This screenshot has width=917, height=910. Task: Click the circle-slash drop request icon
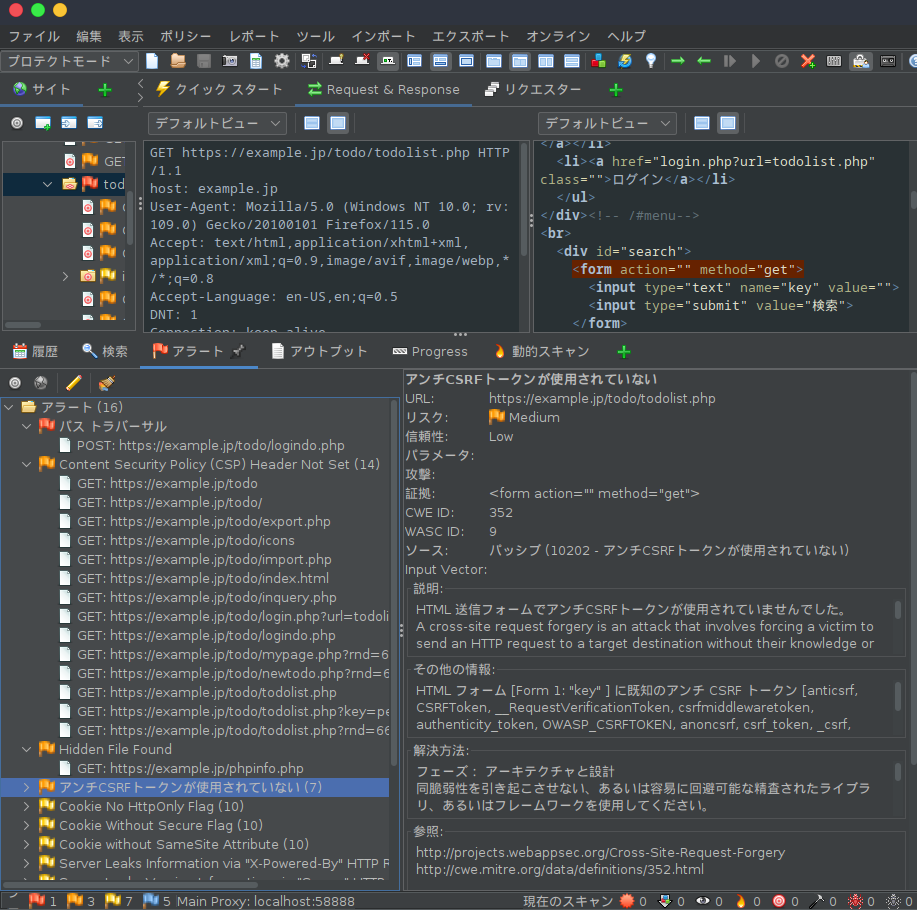[x=781, y=61]
